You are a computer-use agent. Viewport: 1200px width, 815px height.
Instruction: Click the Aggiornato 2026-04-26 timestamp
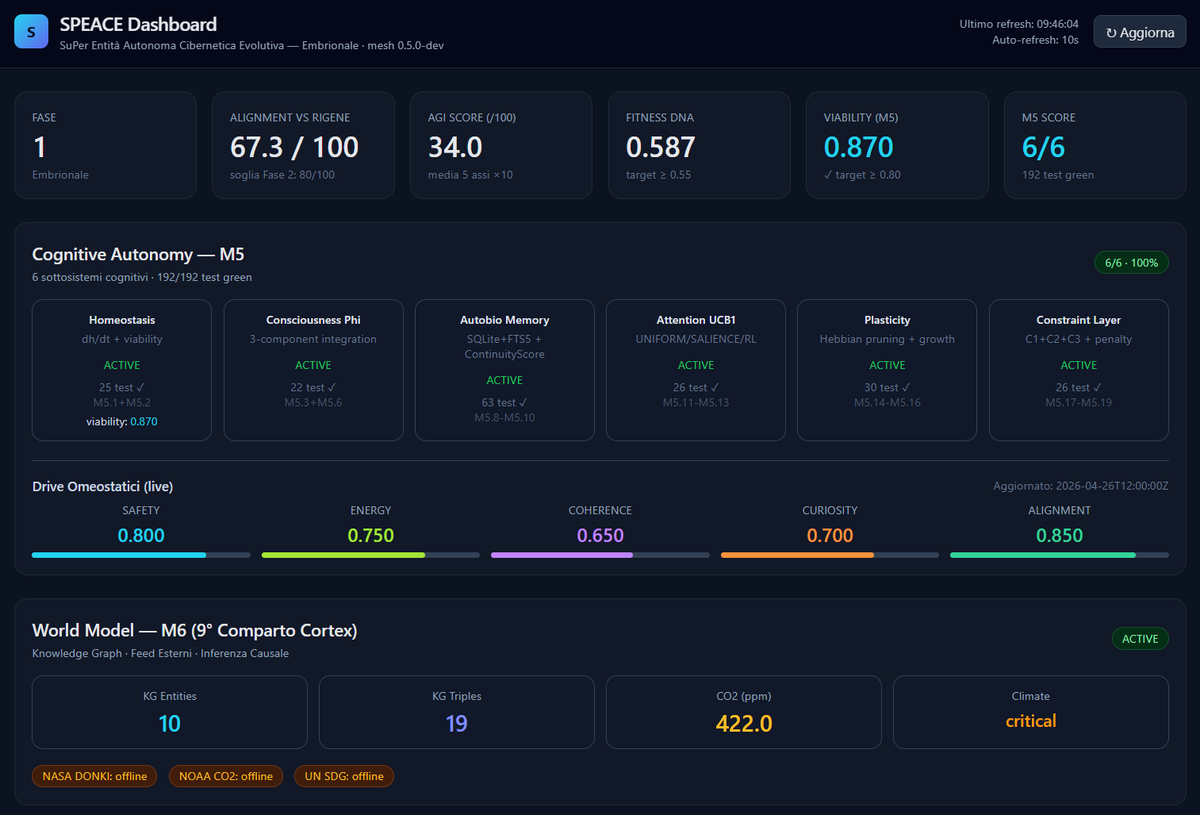1081,487
